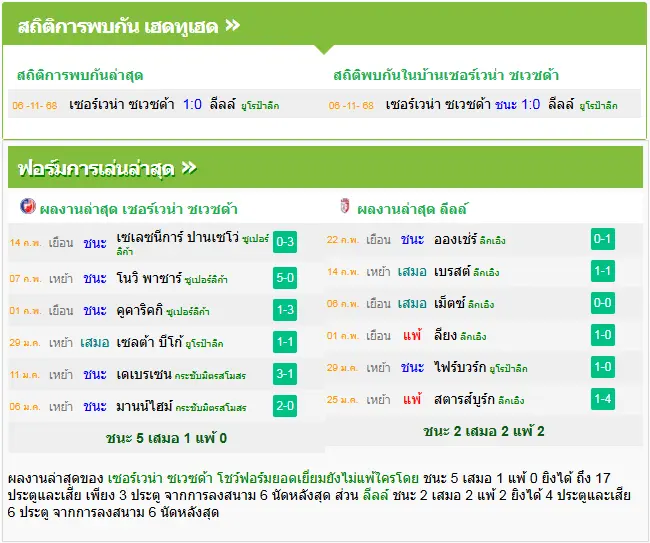Click the 0-0 score badge for เม็ตซ์
Screen dimensions: 650x543
pyautogui.click(x=602, y=303)
